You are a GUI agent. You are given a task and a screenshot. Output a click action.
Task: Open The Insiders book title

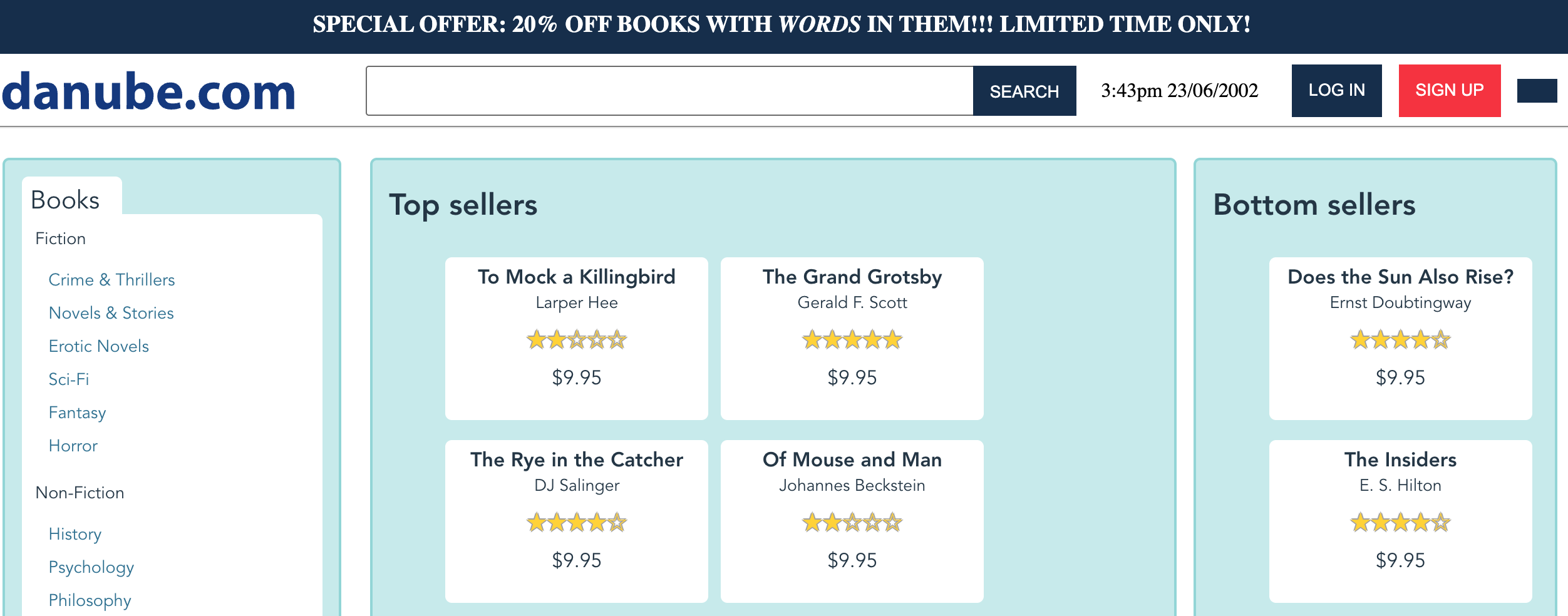point(1400,459)
